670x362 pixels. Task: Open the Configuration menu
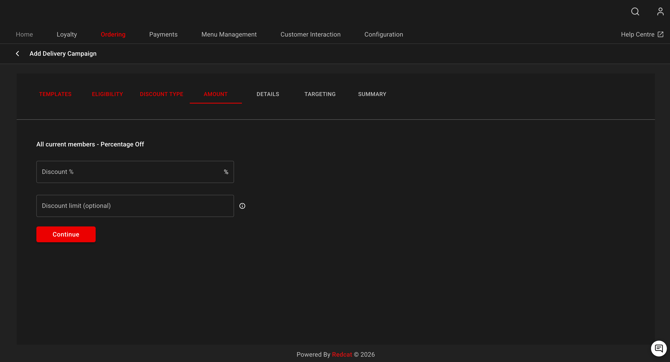384,35
